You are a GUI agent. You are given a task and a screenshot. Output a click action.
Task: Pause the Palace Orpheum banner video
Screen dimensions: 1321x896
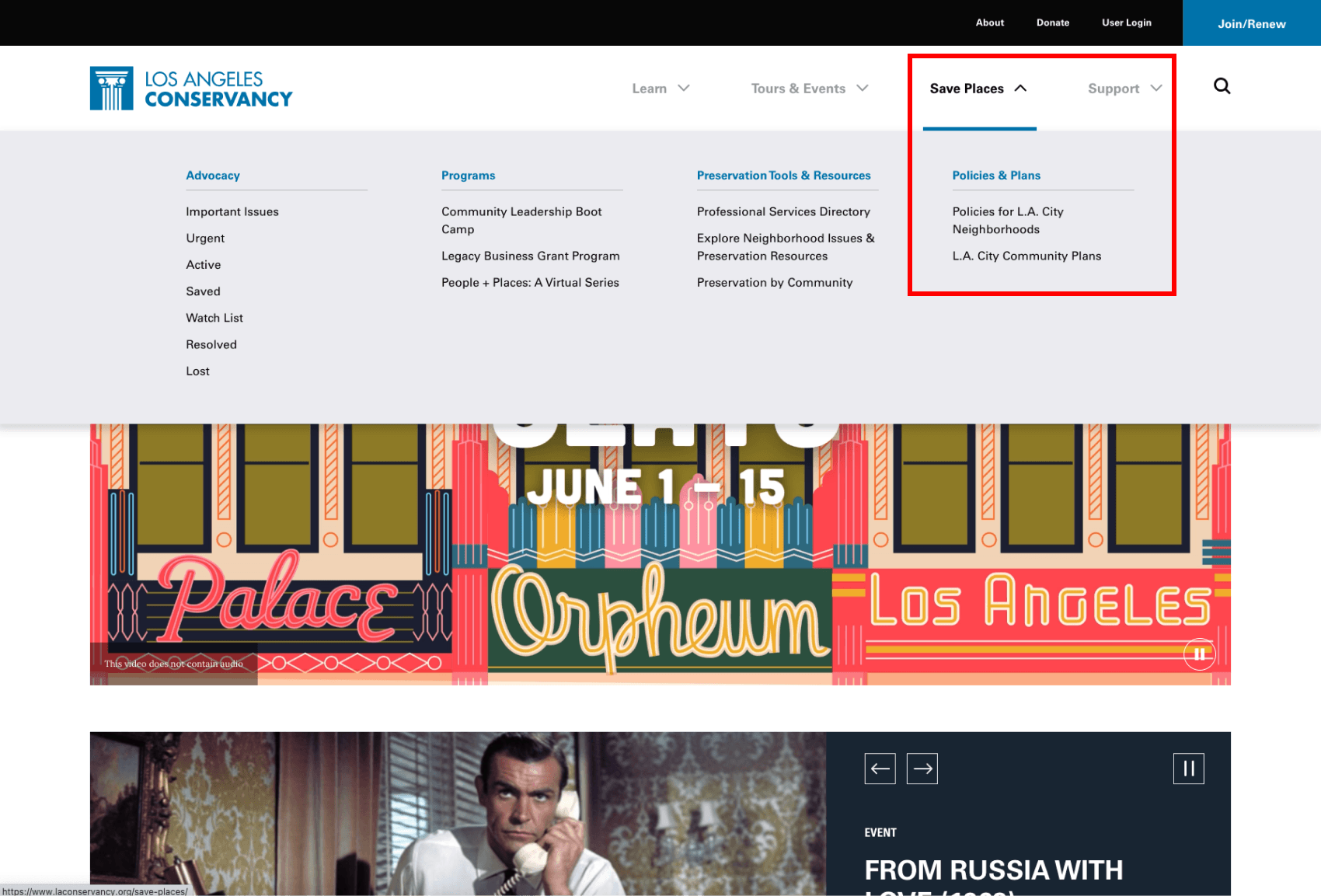1199,654
